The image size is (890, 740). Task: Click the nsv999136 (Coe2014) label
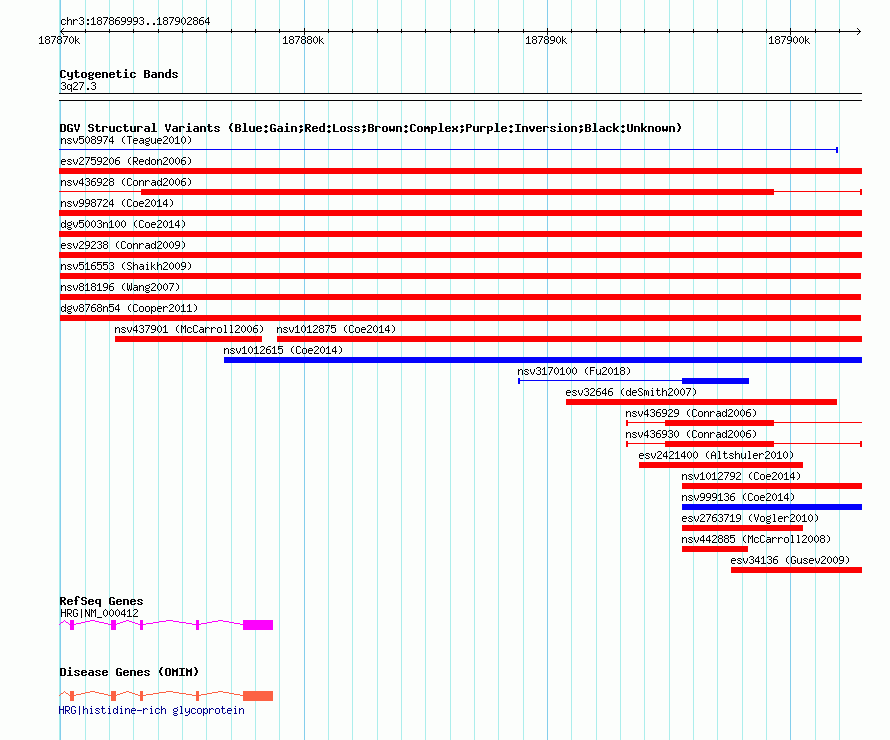(738, 497)
